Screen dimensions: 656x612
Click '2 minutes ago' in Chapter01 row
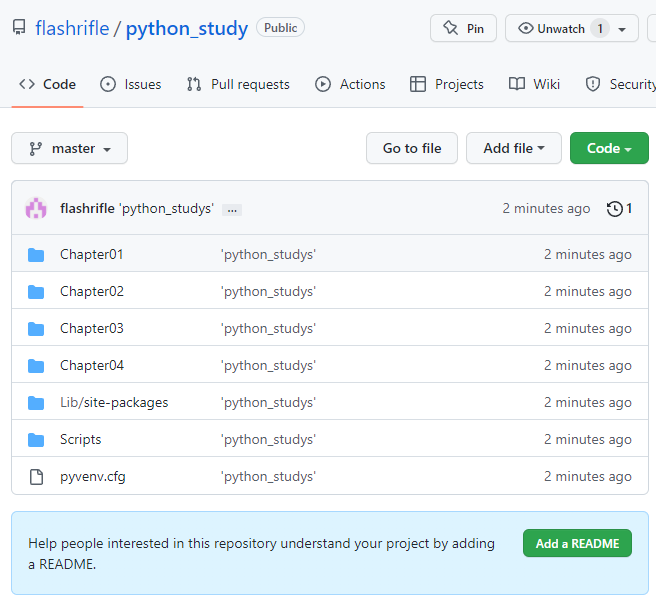click(x=588, y=254)
